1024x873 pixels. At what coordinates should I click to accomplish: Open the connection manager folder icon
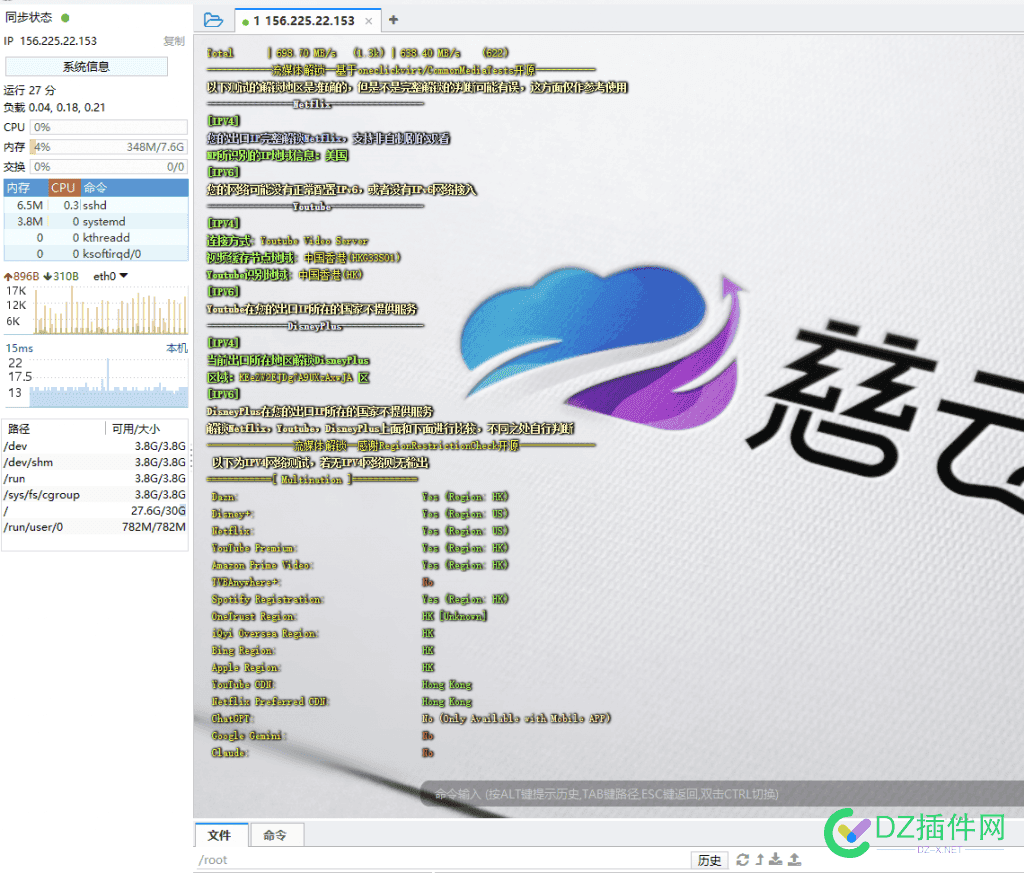click(x=213, y=20)
